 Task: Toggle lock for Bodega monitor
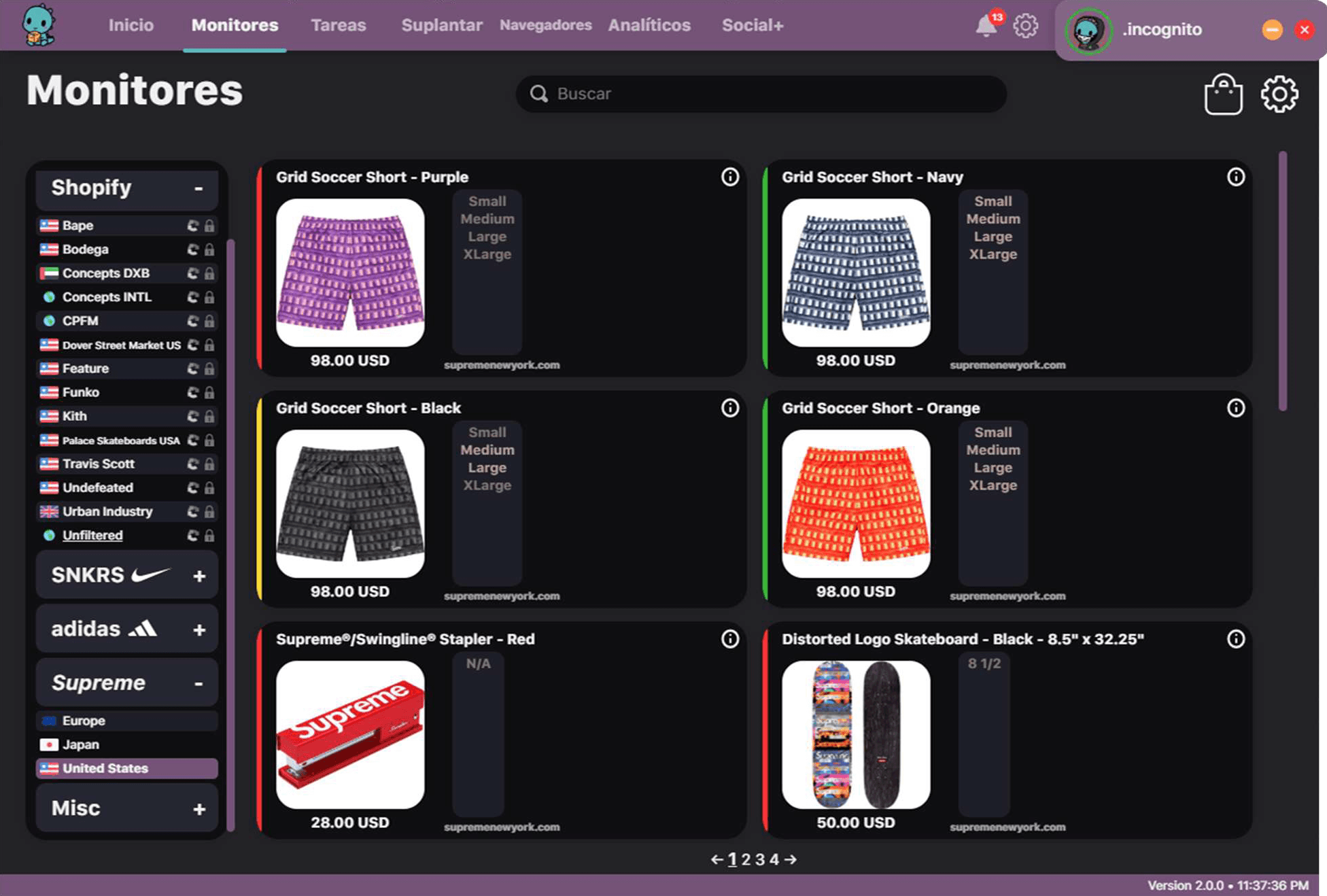(x=209, y=249)
